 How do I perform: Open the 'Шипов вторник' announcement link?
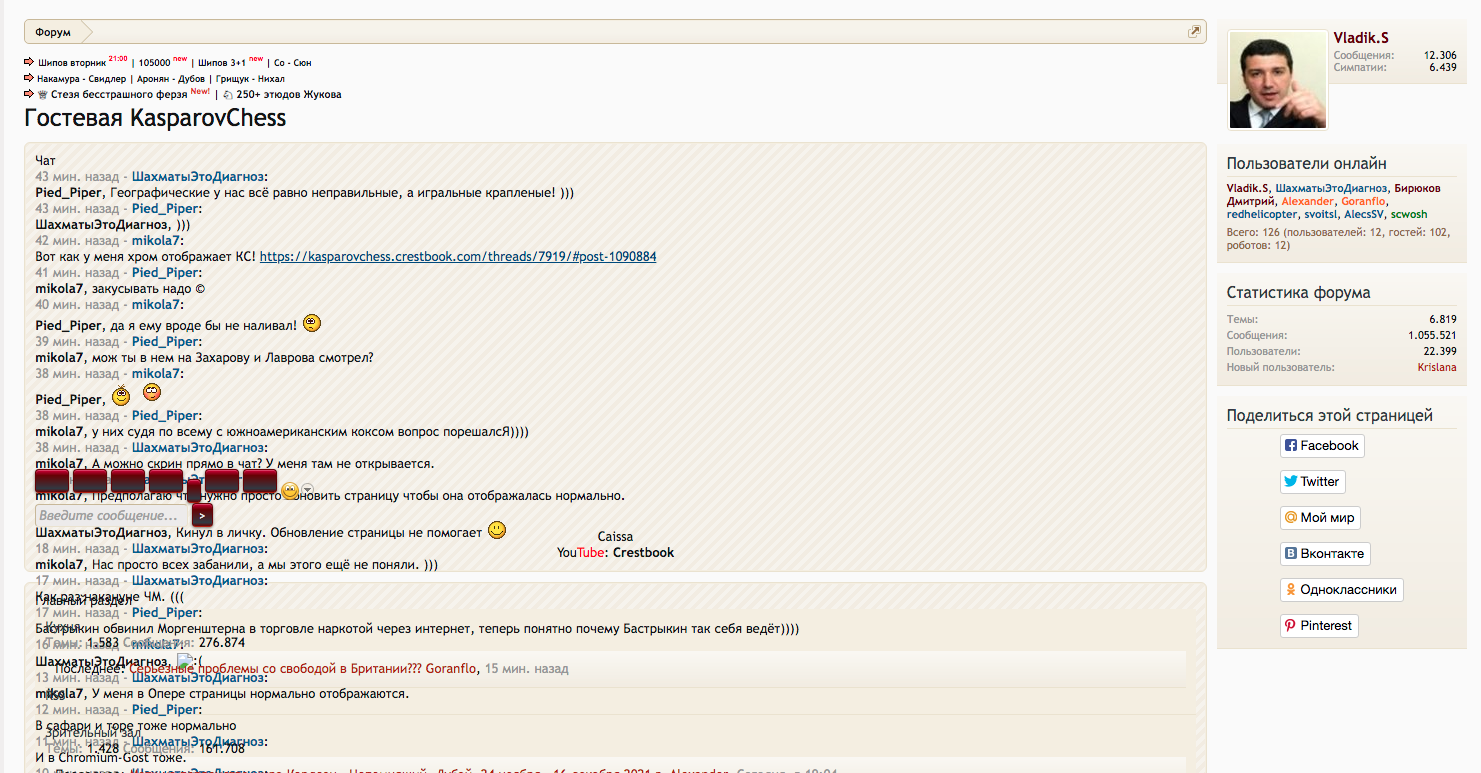pos(72,63)
